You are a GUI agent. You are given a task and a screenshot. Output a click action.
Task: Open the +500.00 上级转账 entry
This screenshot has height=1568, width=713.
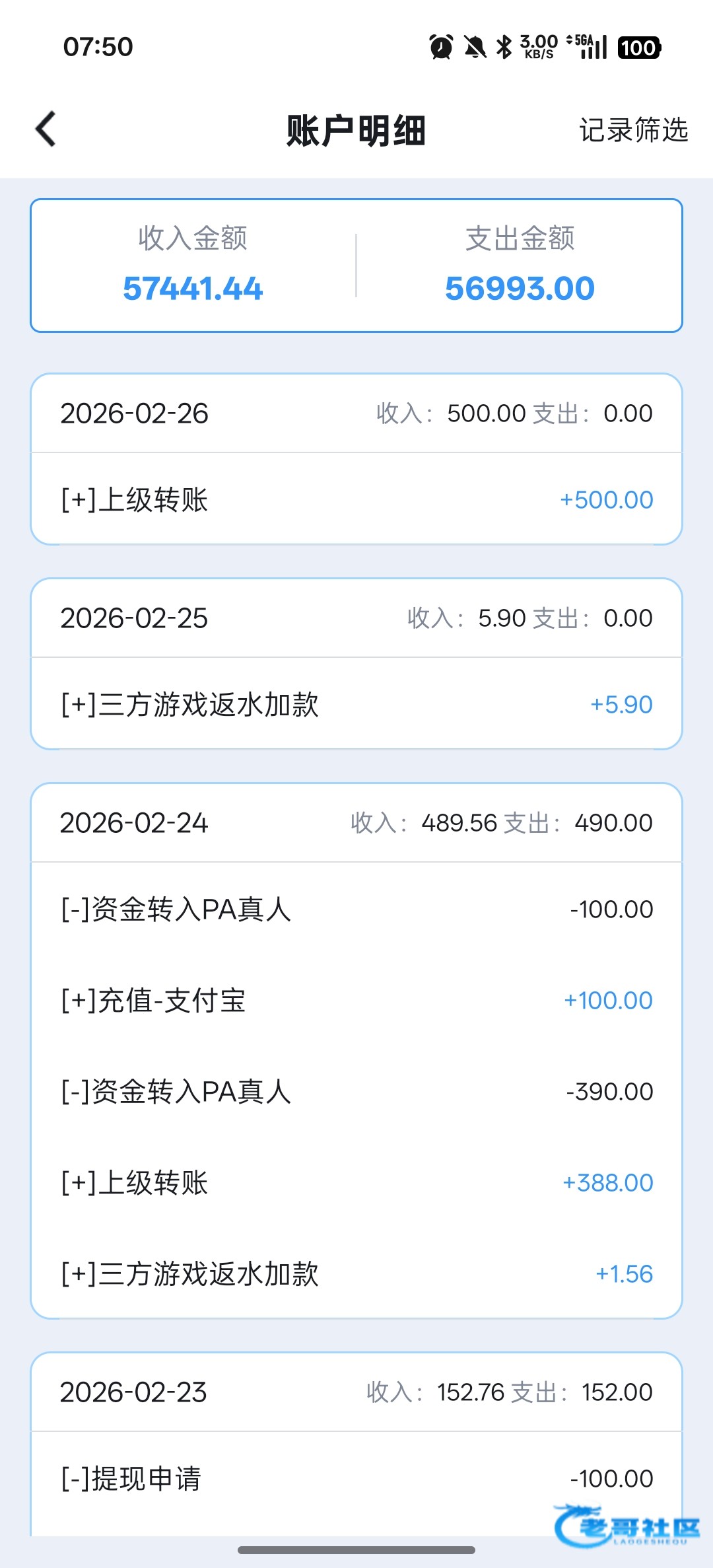[x=356, y=499]
